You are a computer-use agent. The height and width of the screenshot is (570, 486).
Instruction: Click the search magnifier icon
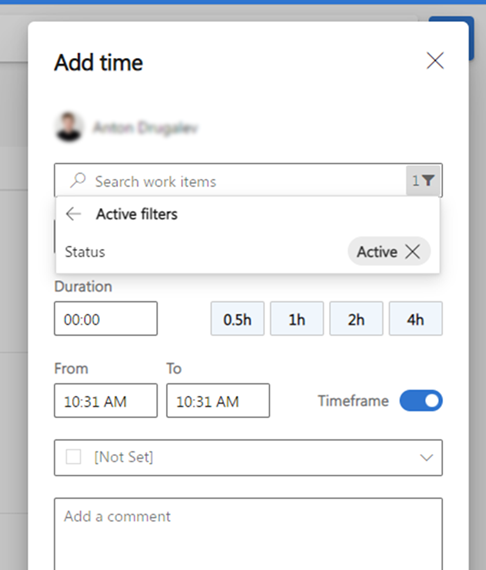coord(78,180)
